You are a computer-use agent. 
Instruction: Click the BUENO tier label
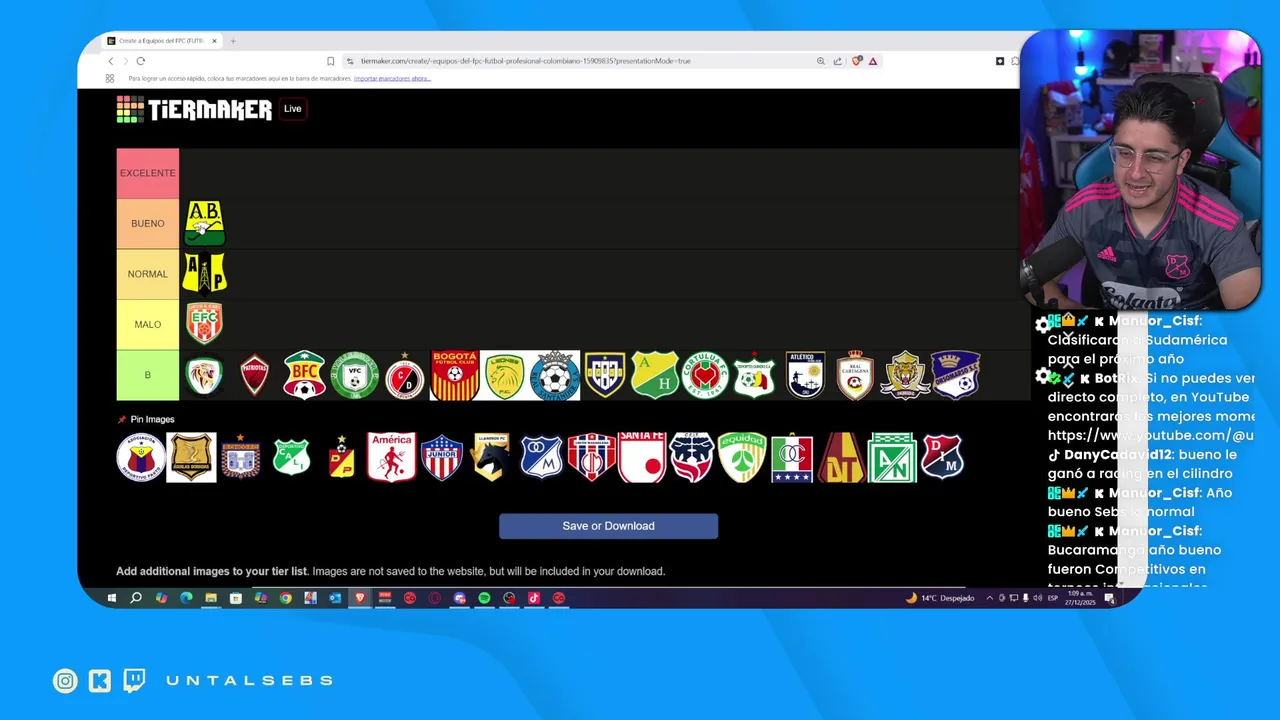pos(147,223)
